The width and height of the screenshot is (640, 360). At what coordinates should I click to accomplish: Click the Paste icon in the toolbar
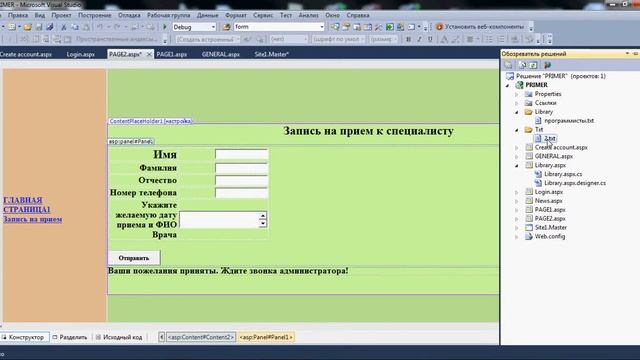[87, 27]
